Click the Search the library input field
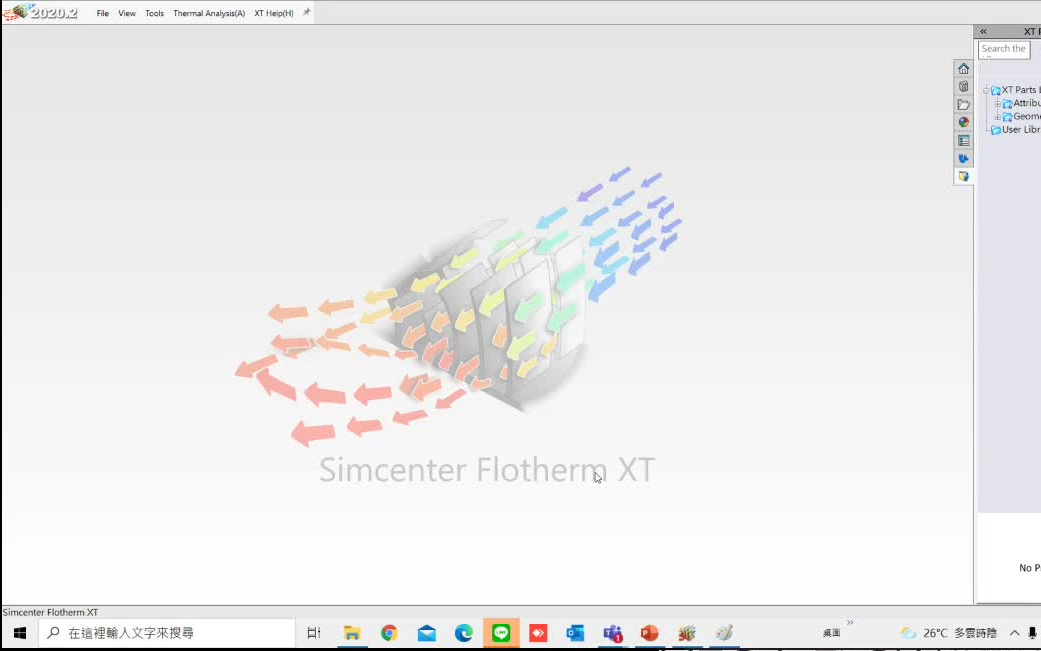Screen dimensions: 1041x651 1004,49
